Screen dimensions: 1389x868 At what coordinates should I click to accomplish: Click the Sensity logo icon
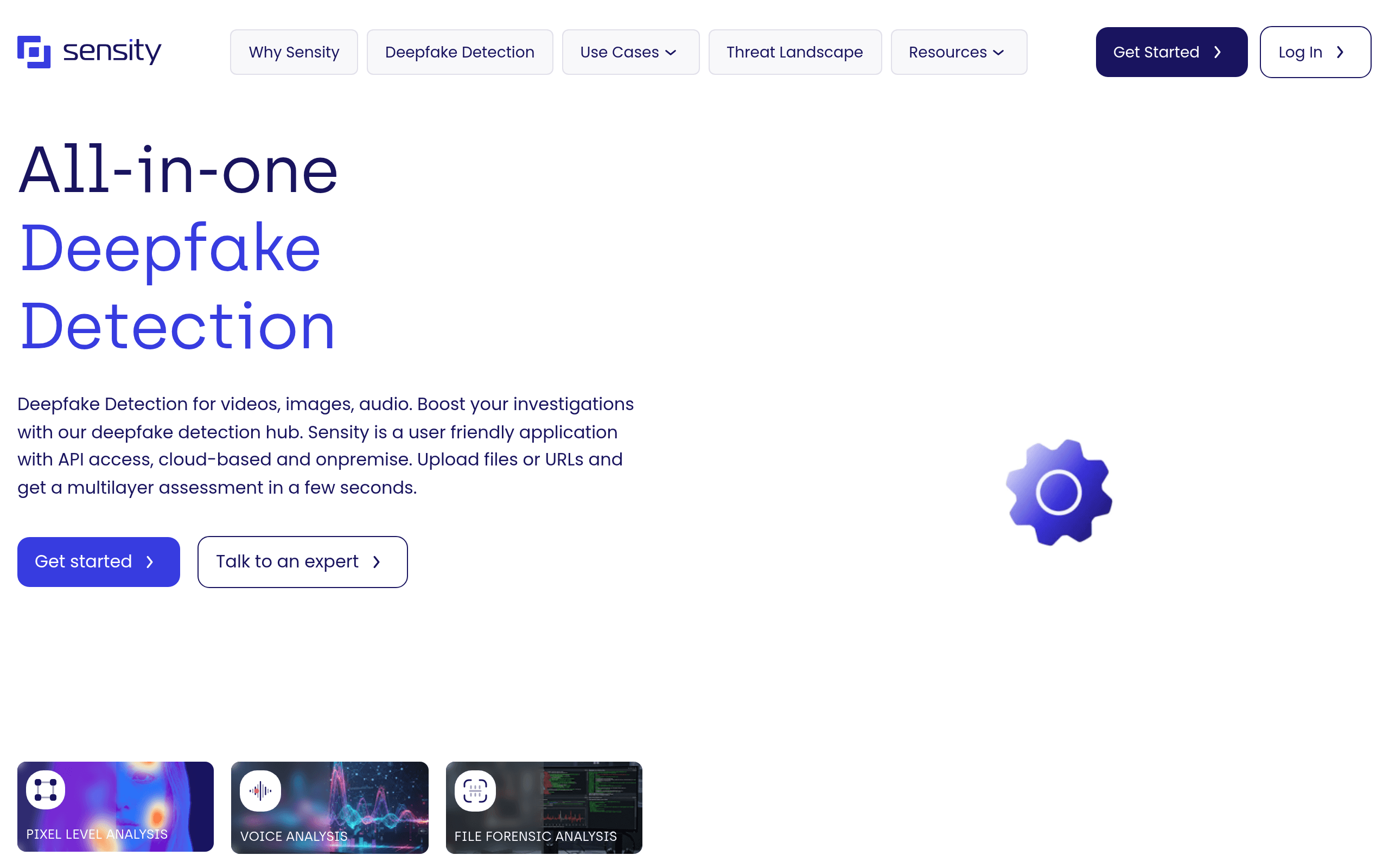34,52
